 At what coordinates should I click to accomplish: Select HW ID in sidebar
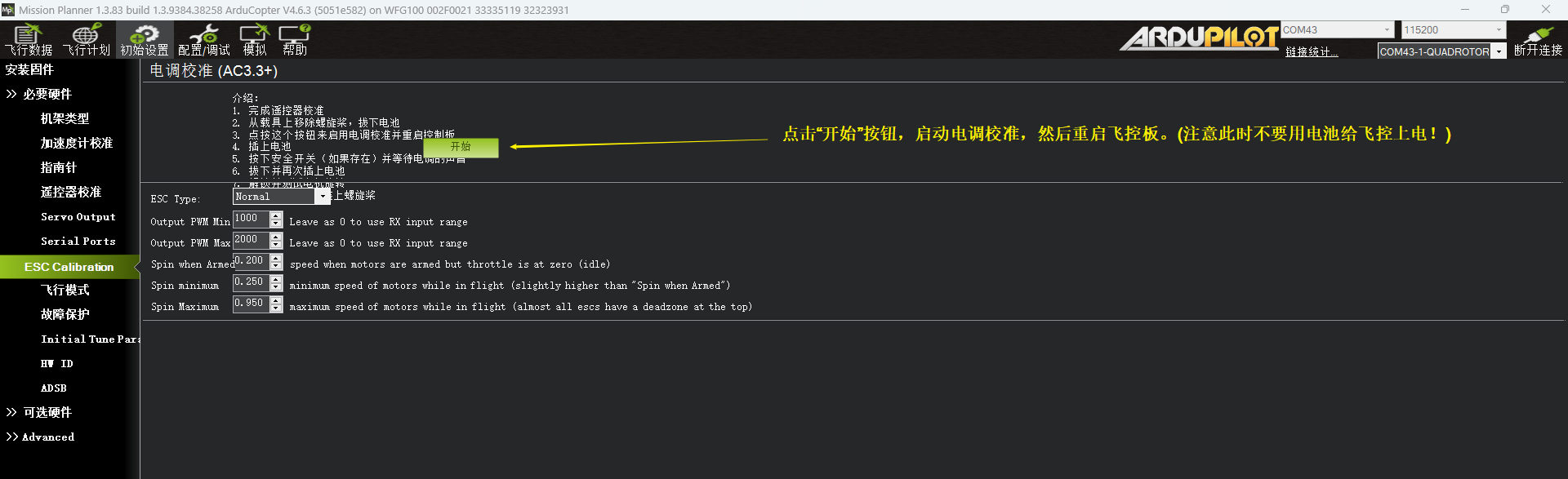[57, 364]
